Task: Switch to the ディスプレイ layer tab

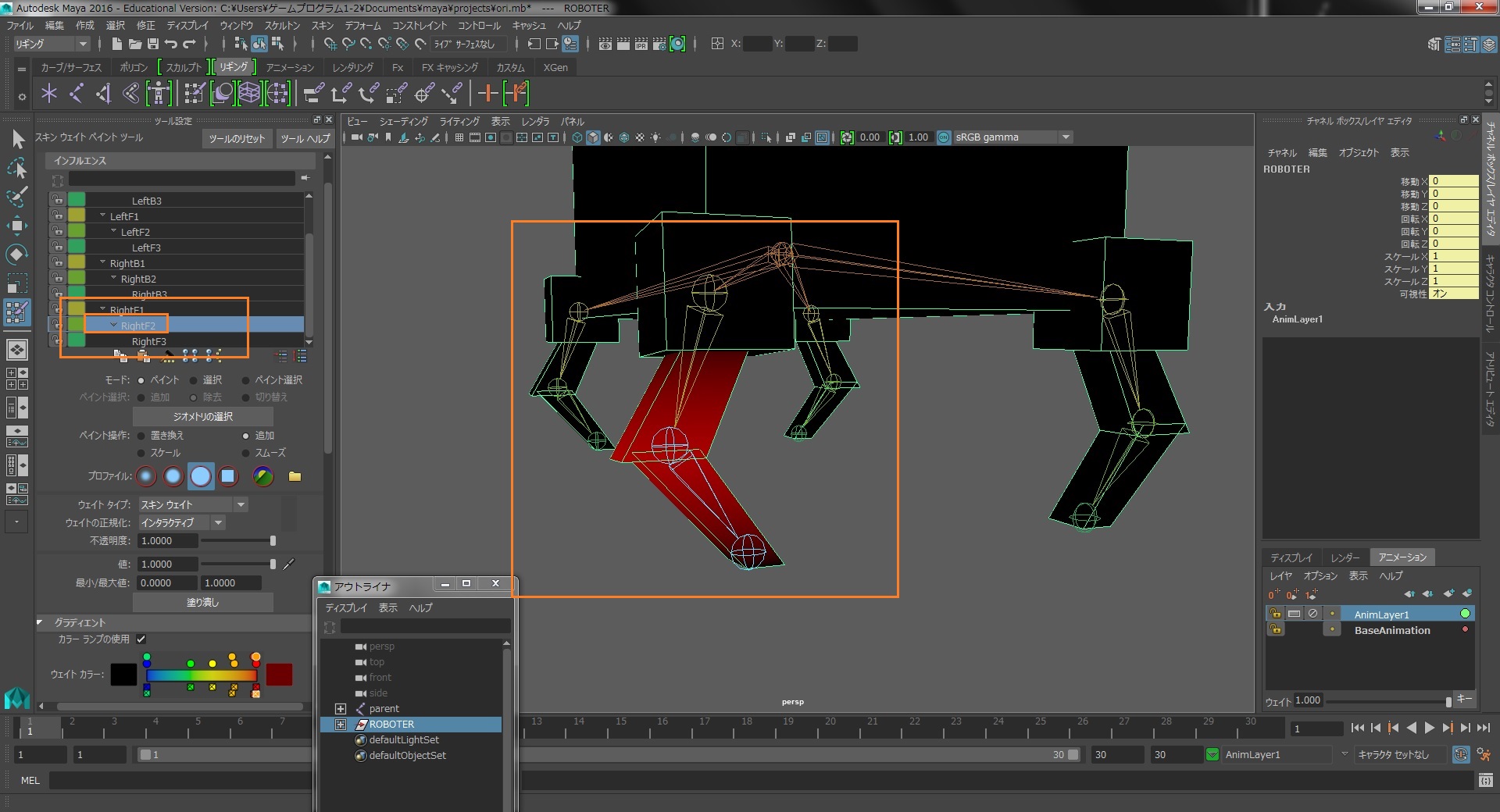Action: tap(1291, 557)
